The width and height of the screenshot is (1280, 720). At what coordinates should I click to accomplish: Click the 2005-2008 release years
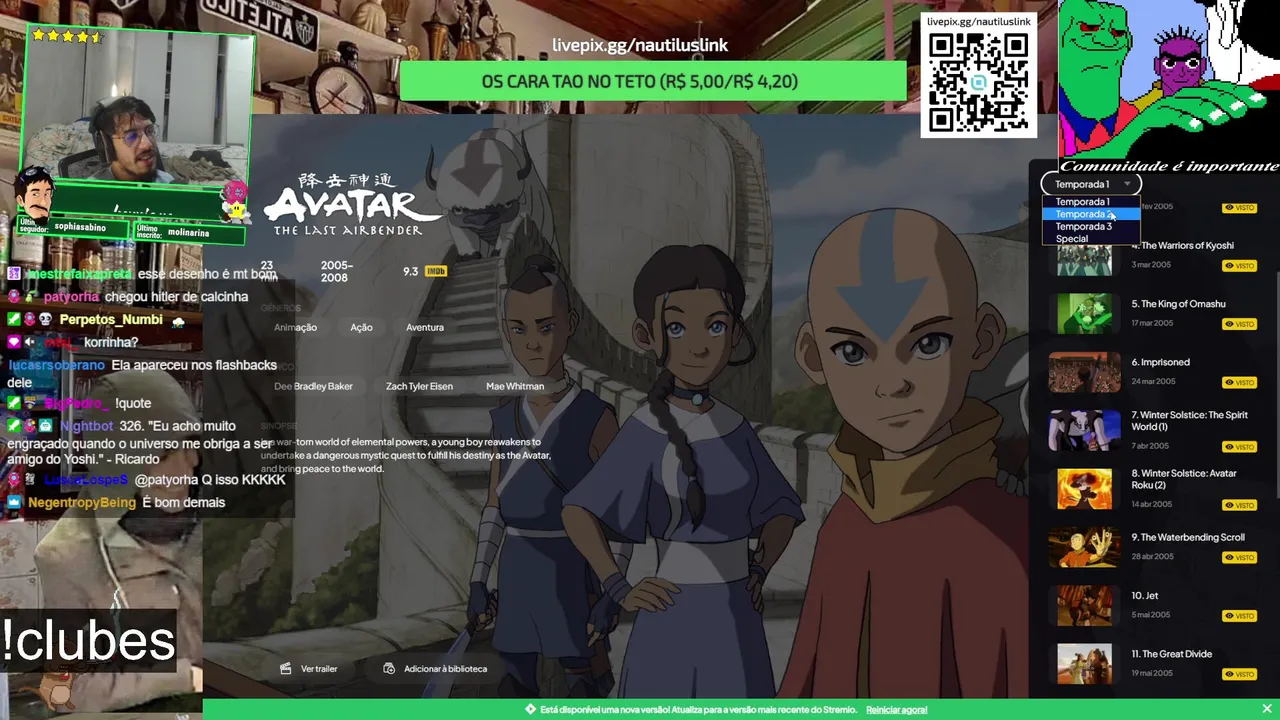[336, 271]
